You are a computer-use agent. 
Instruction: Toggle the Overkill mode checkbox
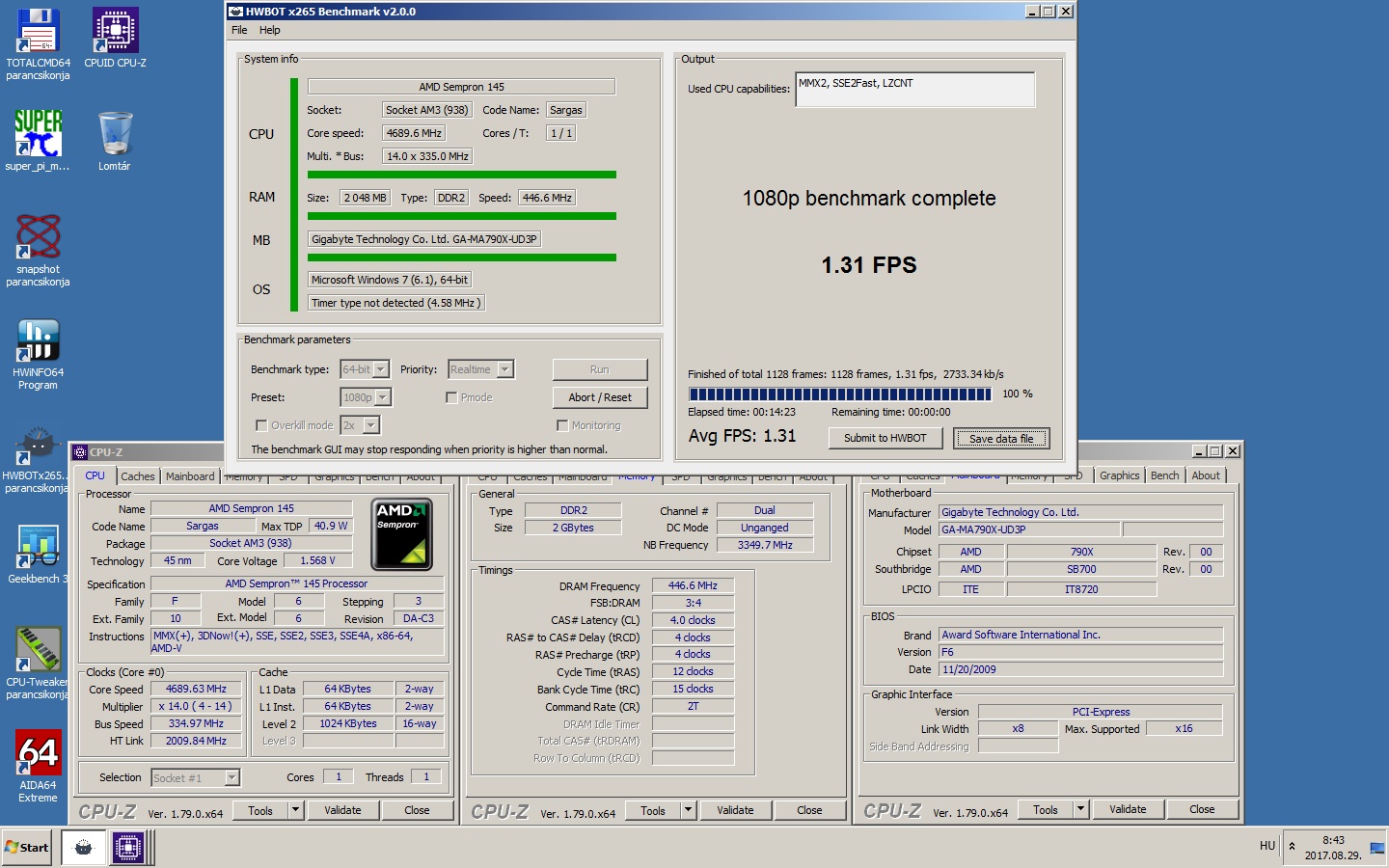261,425
